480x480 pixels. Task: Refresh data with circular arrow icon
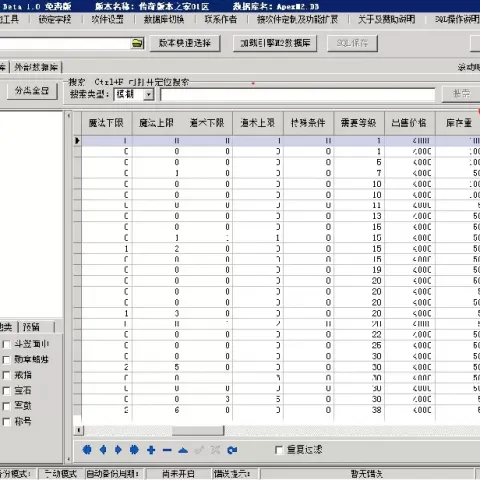232,450
